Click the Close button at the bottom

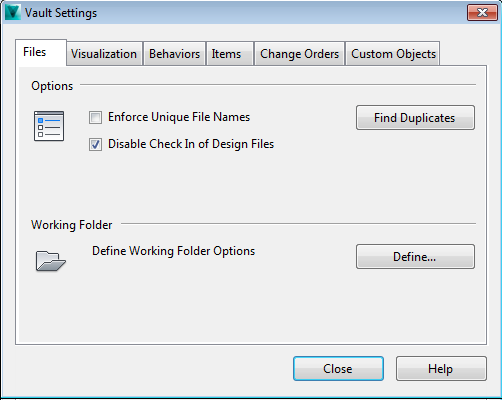click(x=338, y=369)
